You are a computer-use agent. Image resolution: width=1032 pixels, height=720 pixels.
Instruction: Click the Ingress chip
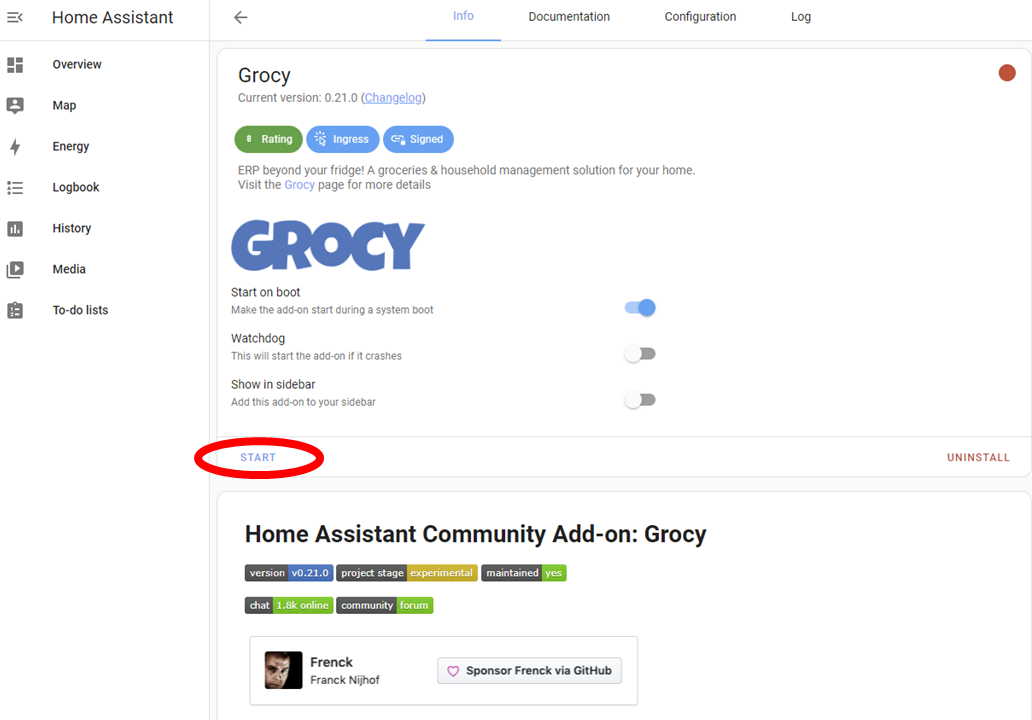[x=342, y=139]
